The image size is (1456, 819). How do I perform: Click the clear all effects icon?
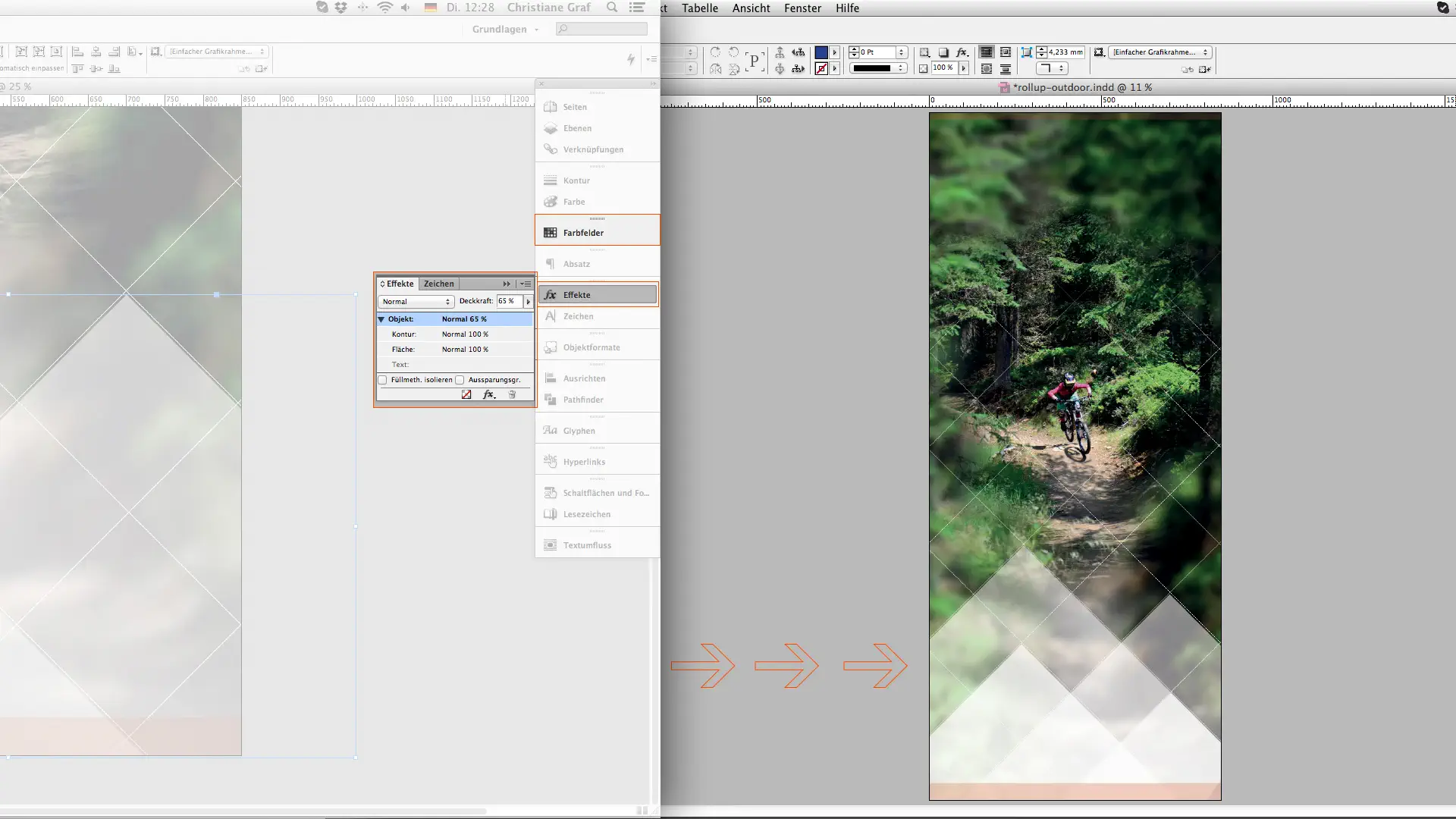(x=466, y=394)
